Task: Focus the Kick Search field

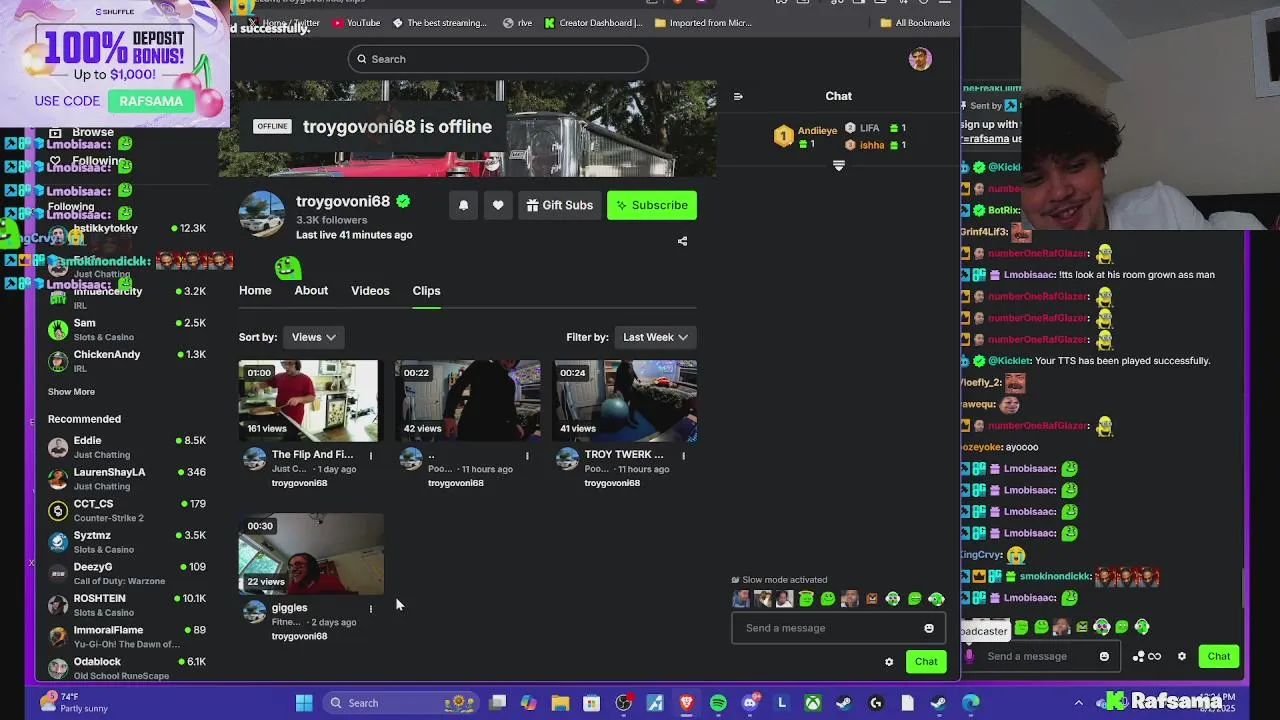Action: [x=498, y=59]
